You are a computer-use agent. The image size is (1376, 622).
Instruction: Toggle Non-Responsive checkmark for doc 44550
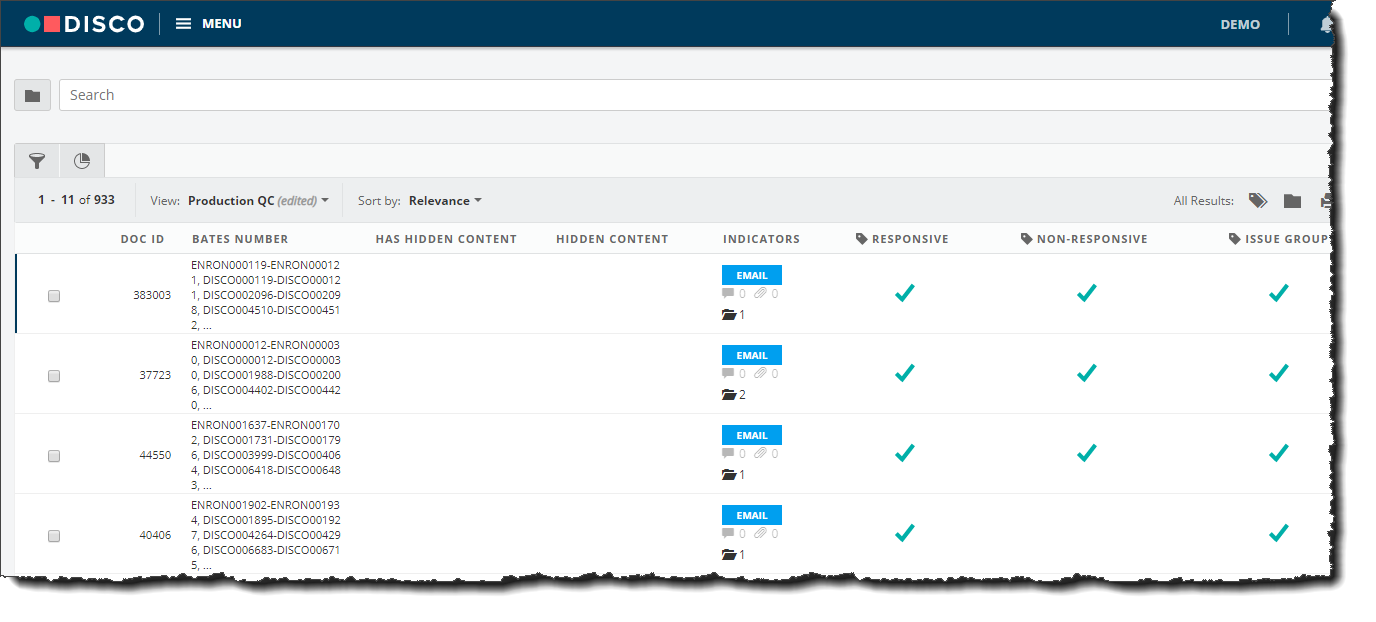[x=1087, y=453]
